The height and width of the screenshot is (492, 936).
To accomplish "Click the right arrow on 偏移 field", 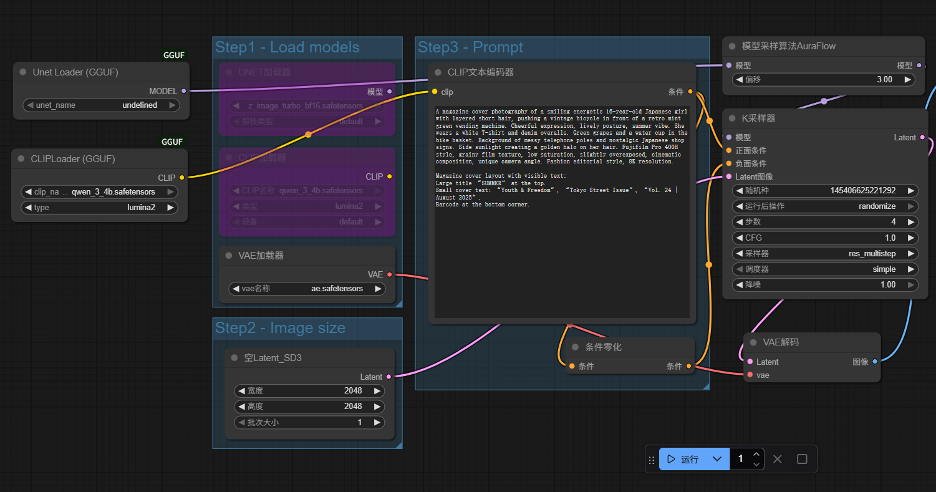I will [906, 79].
